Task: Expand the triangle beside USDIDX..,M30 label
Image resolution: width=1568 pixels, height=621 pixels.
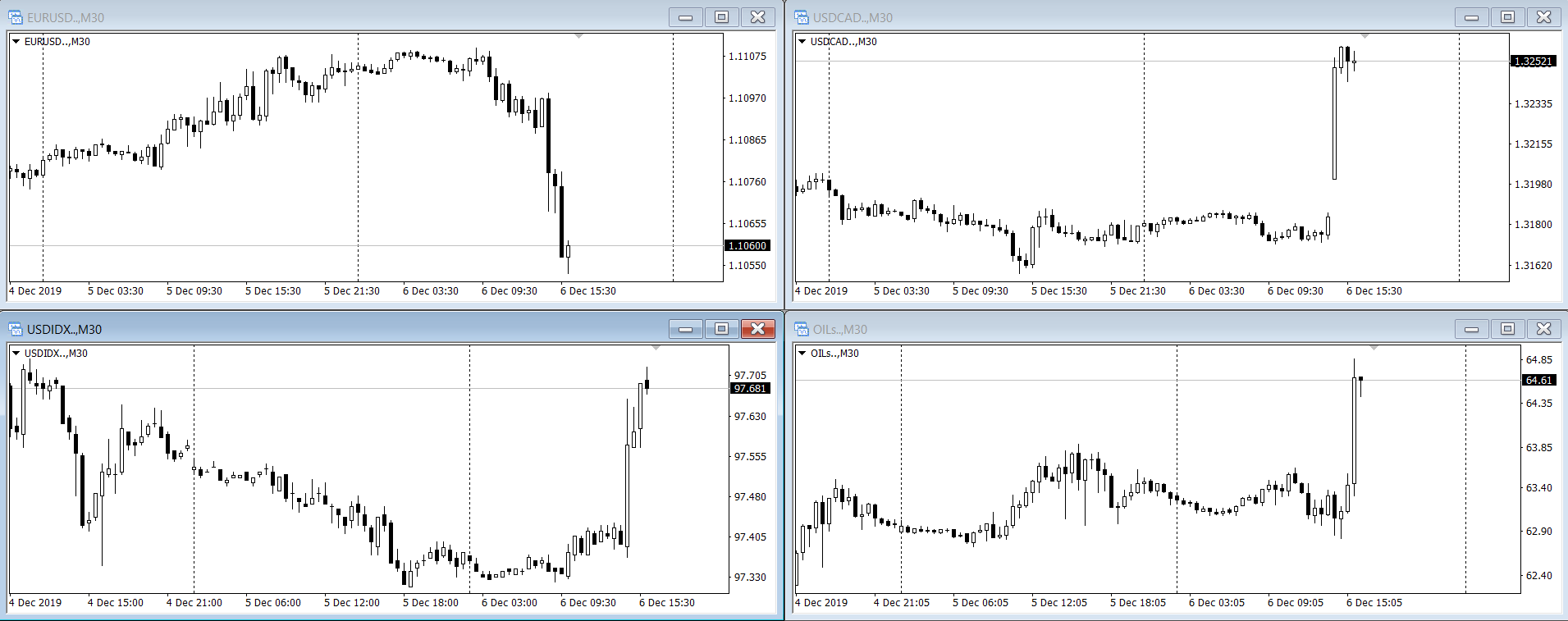Action: (16, 353)
